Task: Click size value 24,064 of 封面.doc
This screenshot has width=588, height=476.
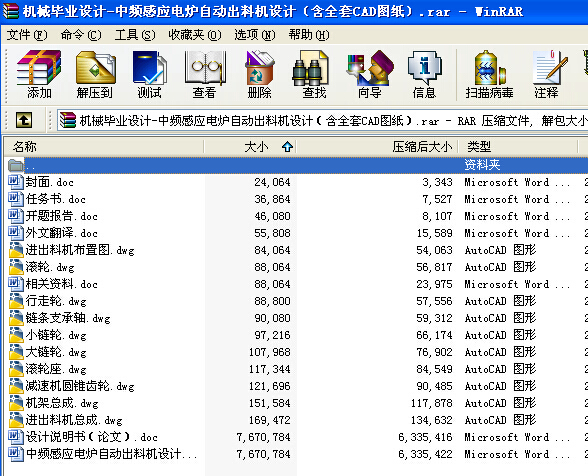Action: (272, 182)
